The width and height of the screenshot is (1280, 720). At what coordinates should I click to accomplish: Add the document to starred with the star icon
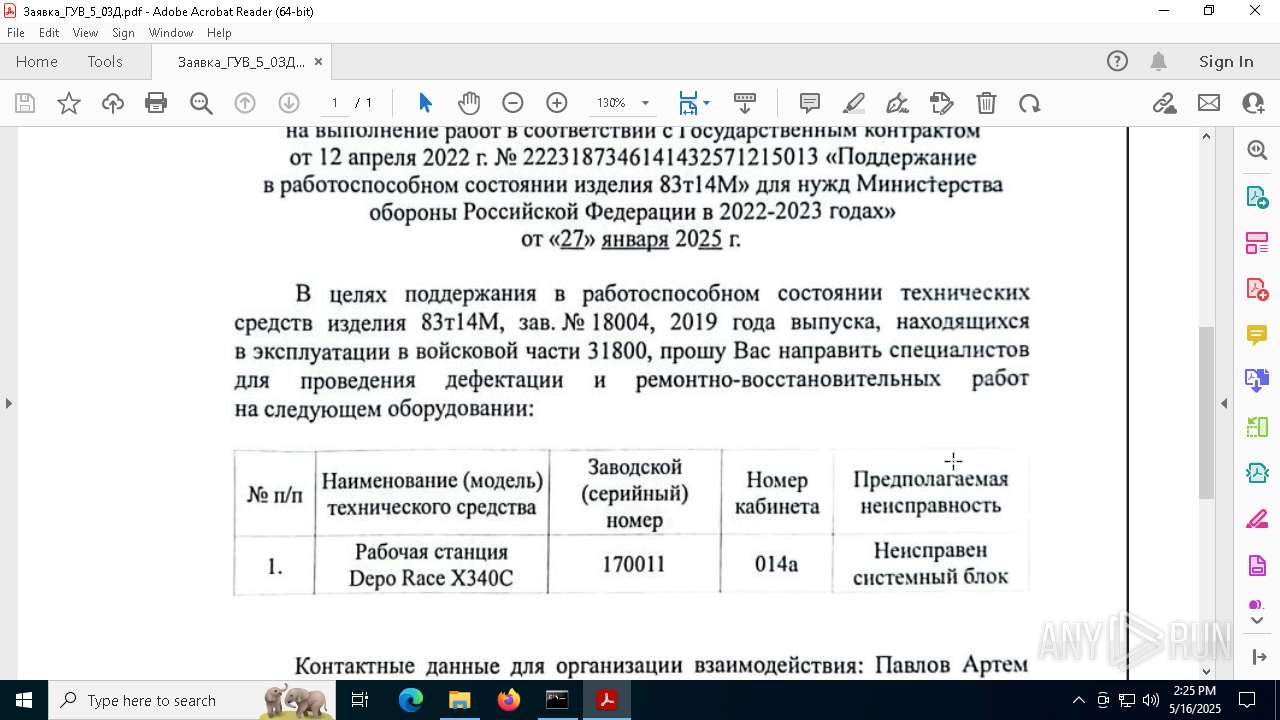(x=69, y=103)
